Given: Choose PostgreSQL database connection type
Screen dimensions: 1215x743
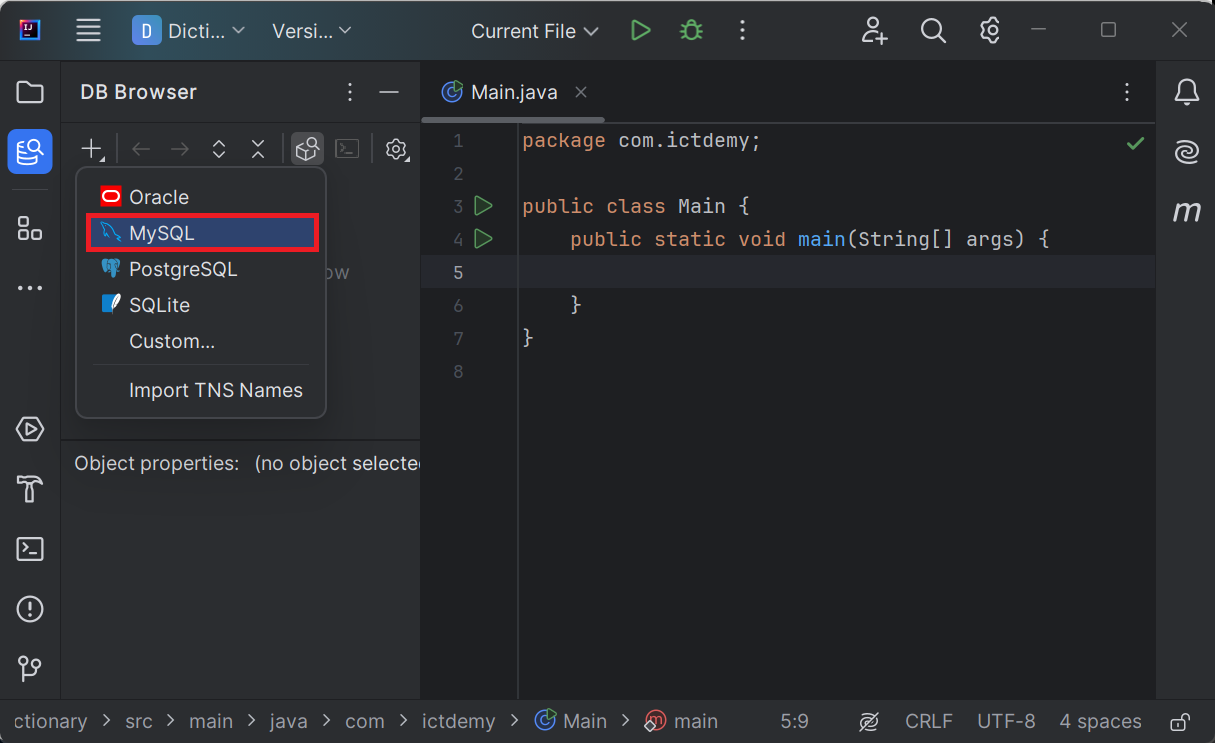Looking at the screenshot, I should [x=182, y=269].
